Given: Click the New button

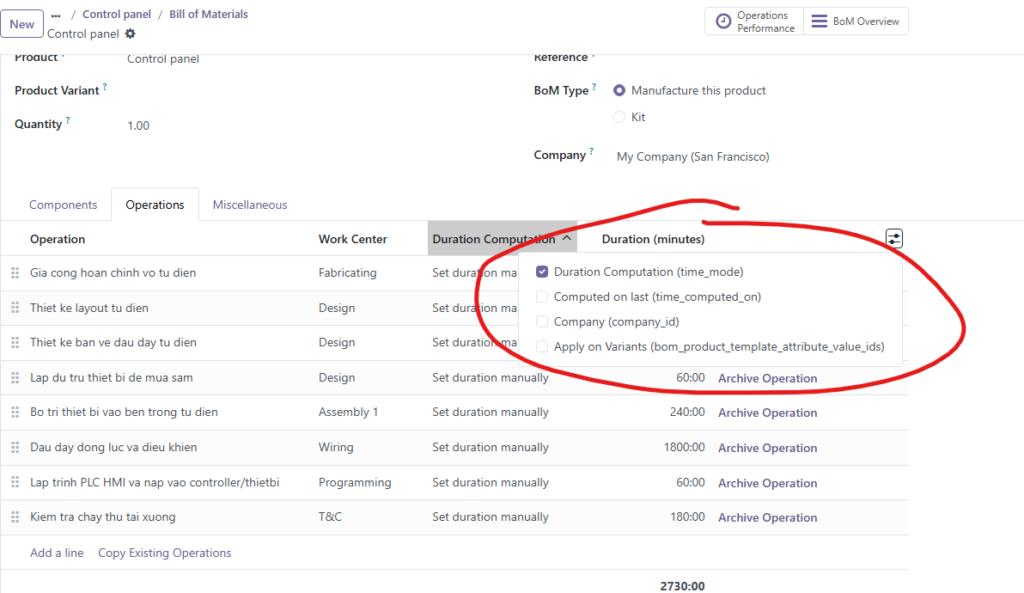Looking at the screenshot, I should tap(22, 24).
